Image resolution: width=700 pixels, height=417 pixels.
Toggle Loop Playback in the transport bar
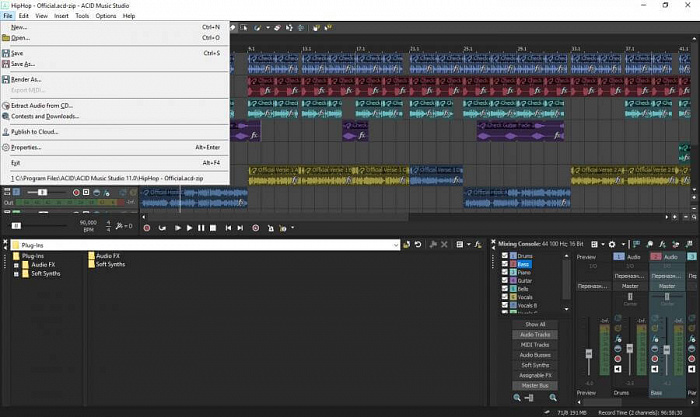click(x=163, y=228)
